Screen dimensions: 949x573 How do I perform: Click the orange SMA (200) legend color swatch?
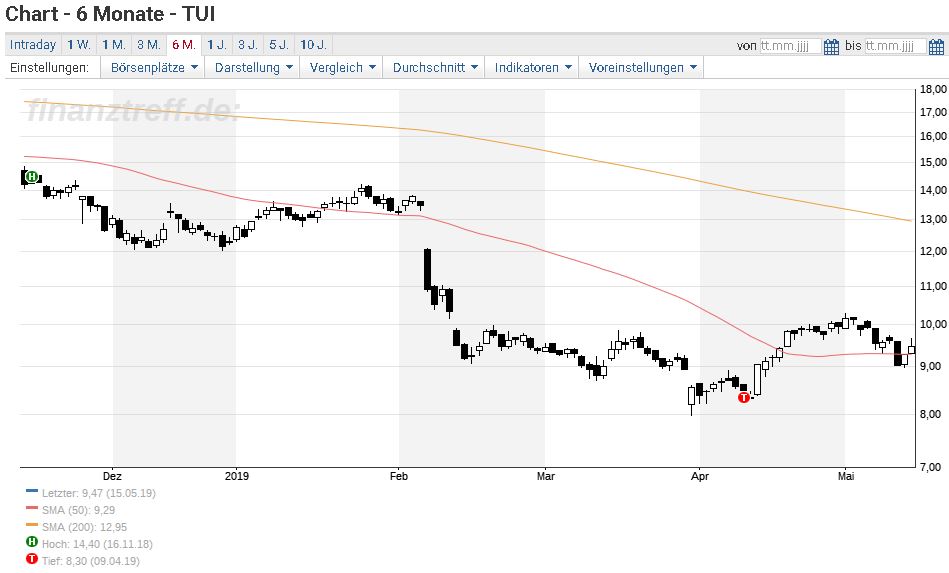pyautogui.click(x=32, y=525)
